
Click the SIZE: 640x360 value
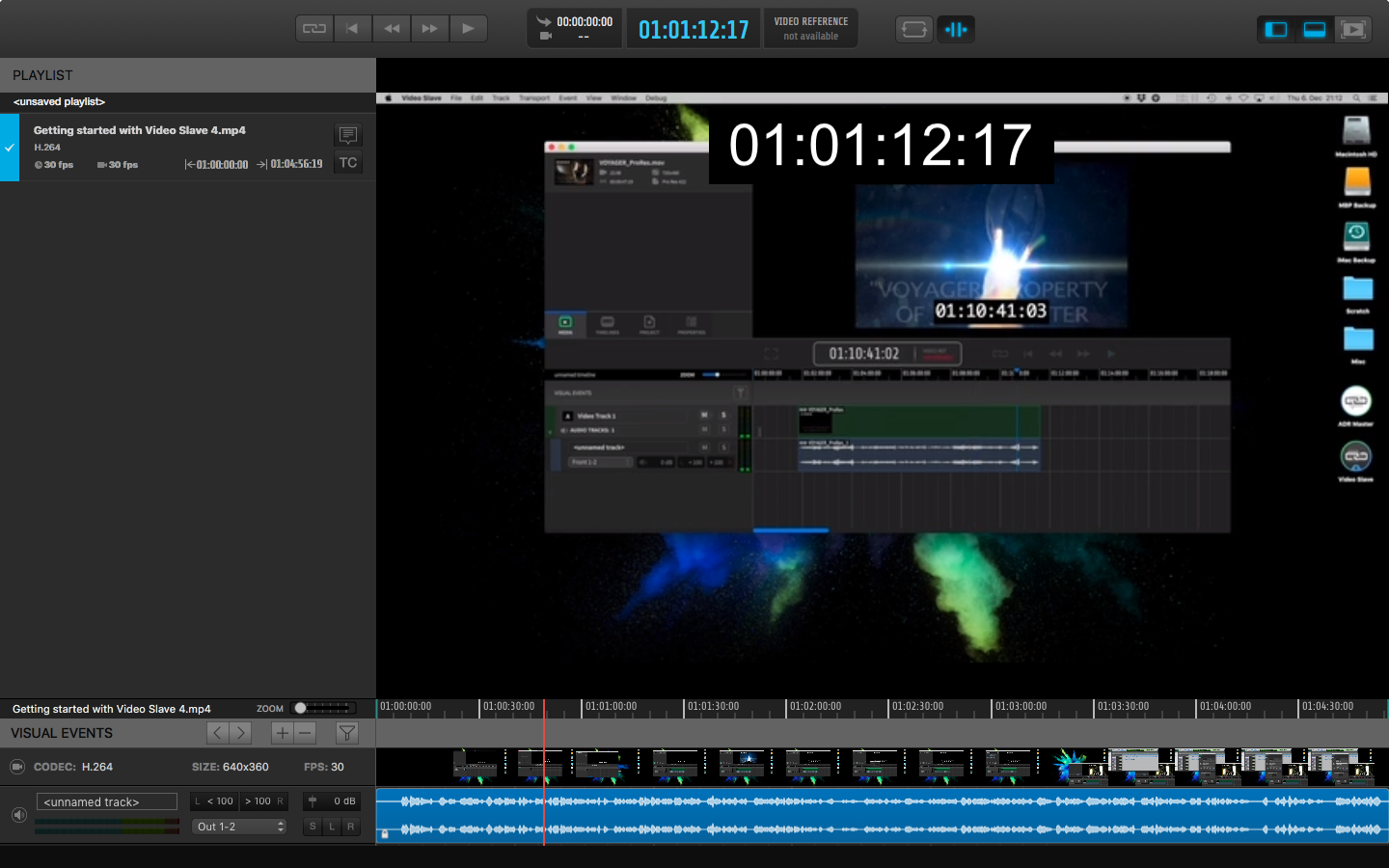(x=230, y=767)
